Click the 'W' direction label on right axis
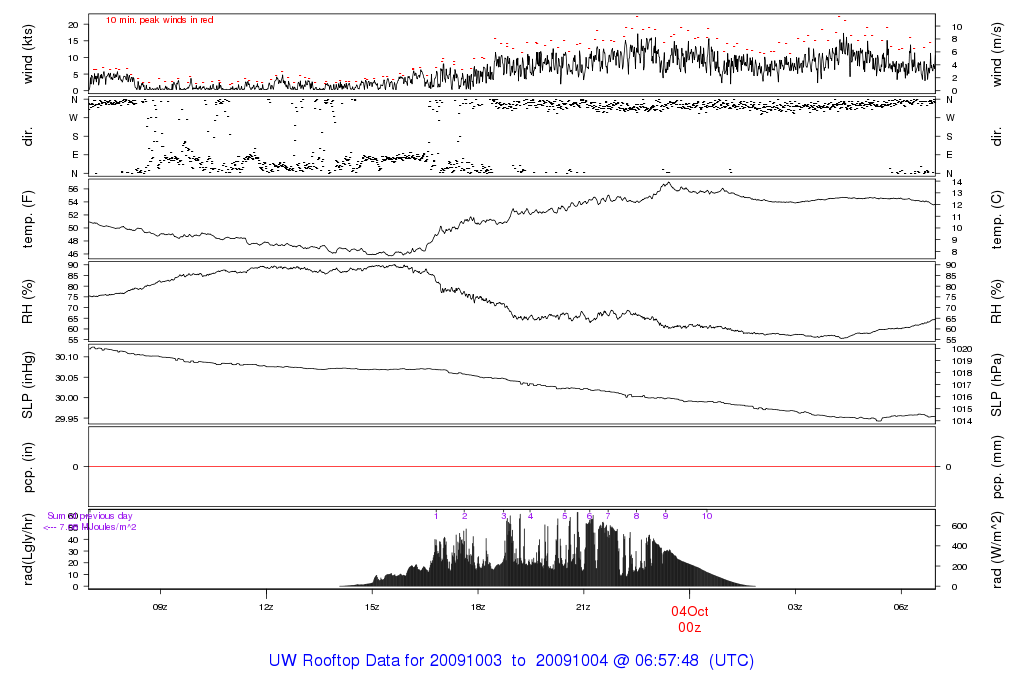The image size is (1024, 700). point(950,118)
